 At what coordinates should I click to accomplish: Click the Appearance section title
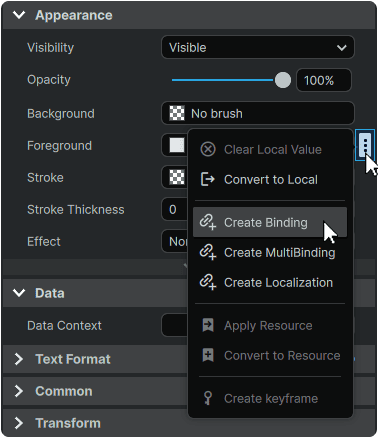click(x=74, y=15)
